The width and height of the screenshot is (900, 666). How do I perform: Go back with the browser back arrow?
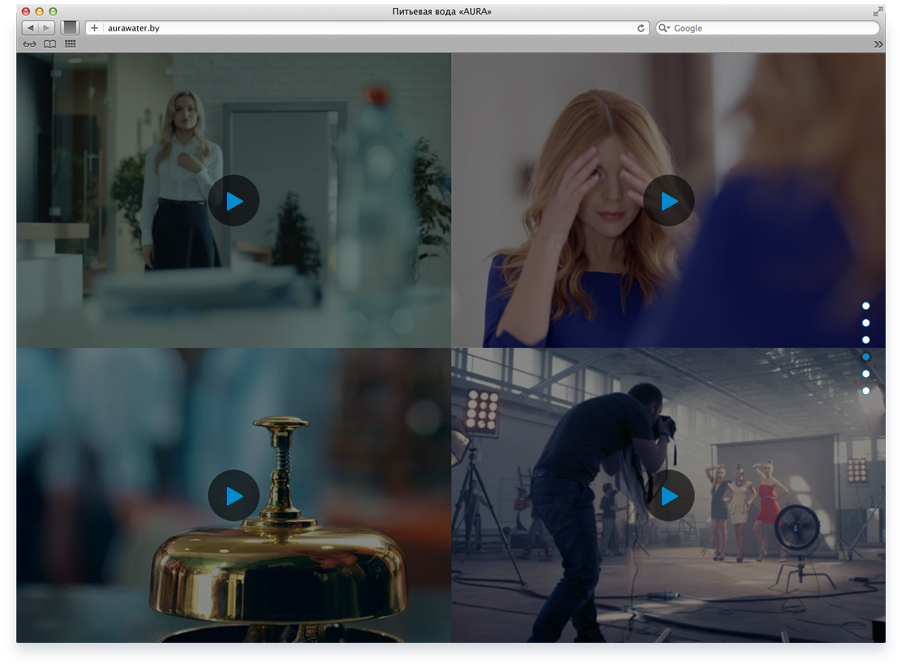pyautogui.click(x=30, y=28)
